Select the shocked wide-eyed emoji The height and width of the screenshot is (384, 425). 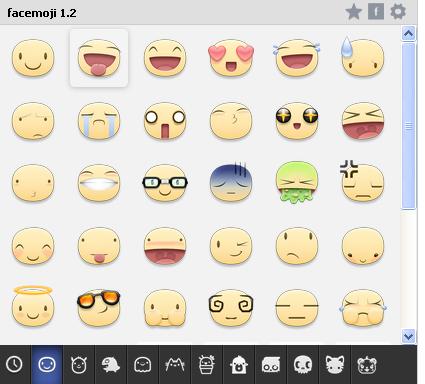tap(165, 121)
